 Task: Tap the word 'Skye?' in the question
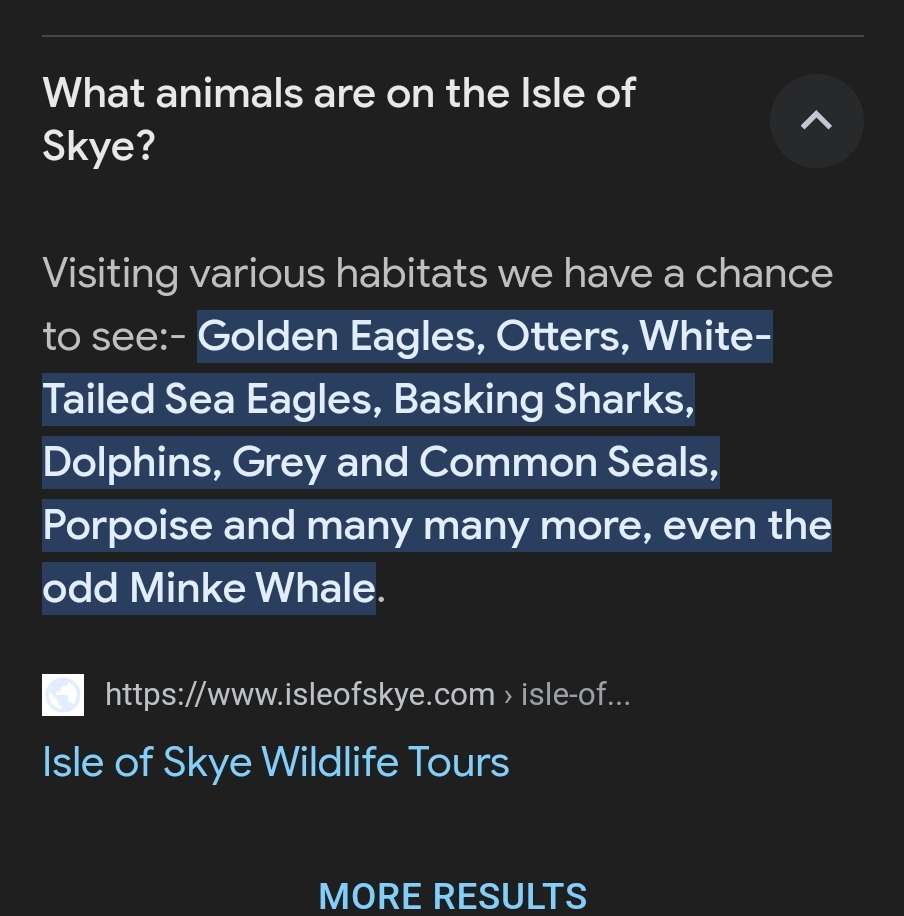[99, 147]
